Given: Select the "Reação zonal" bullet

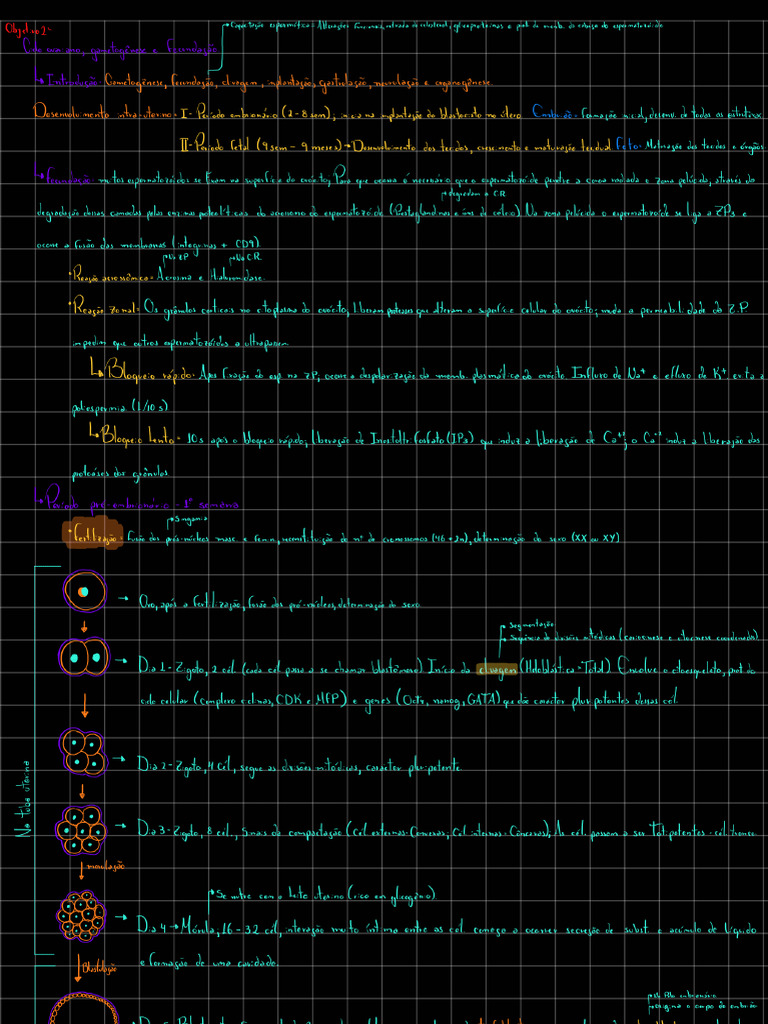Looking at the screenshot, I should coord(103,306).
